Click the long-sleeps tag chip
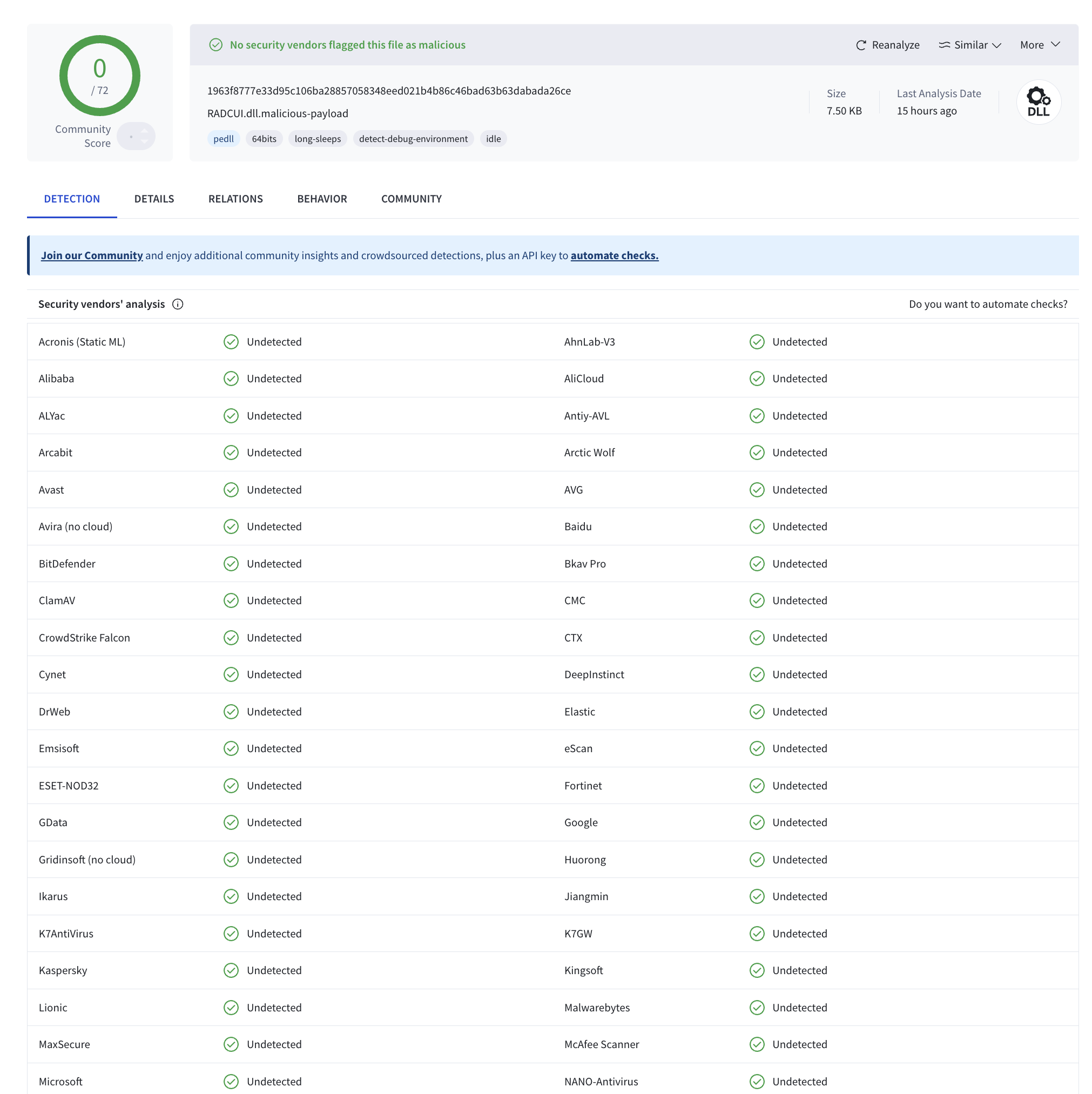The image size is (1092, 1094). 317,139
